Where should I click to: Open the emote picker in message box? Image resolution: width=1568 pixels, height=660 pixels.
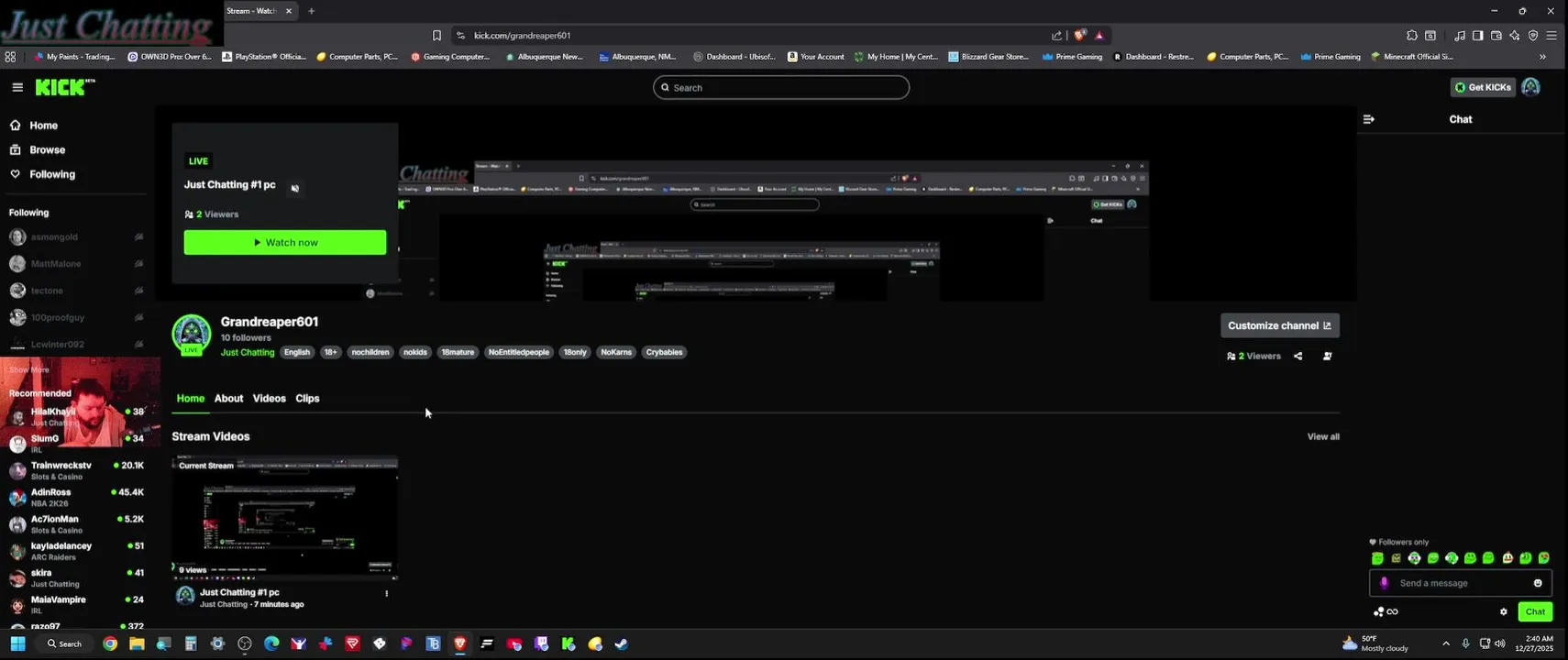1538,583
